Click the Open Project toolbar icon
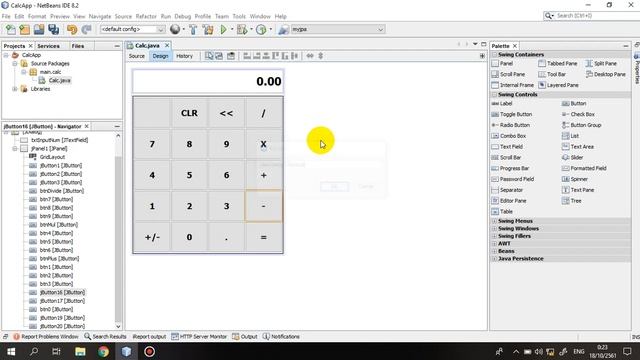 [39, 29]
